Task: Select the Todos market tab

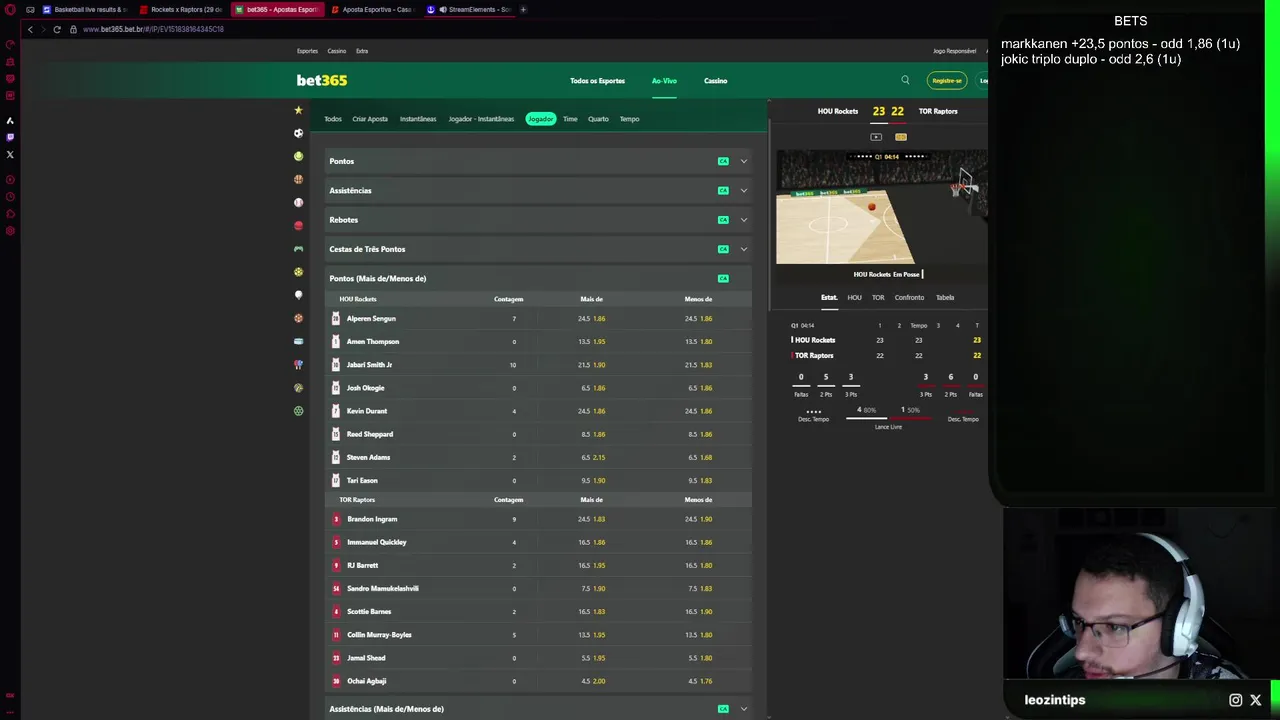Action: click(333, 119)
